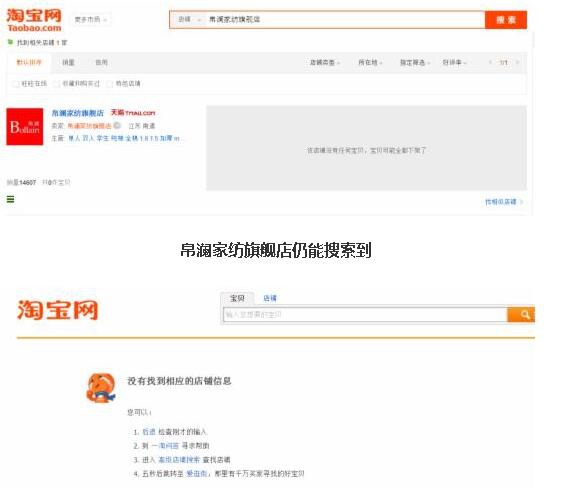
Task: Select the 销量 sort tab
Action: [x=68, y=62]
